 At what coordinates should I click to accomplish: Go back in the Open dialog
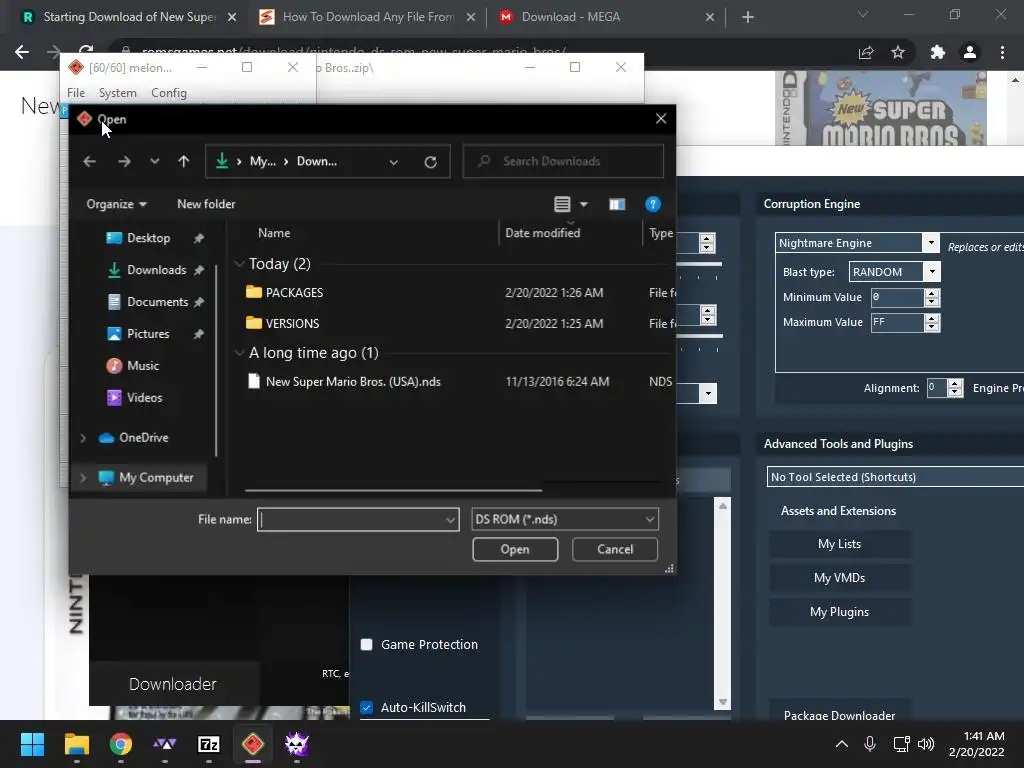point(89,161)
